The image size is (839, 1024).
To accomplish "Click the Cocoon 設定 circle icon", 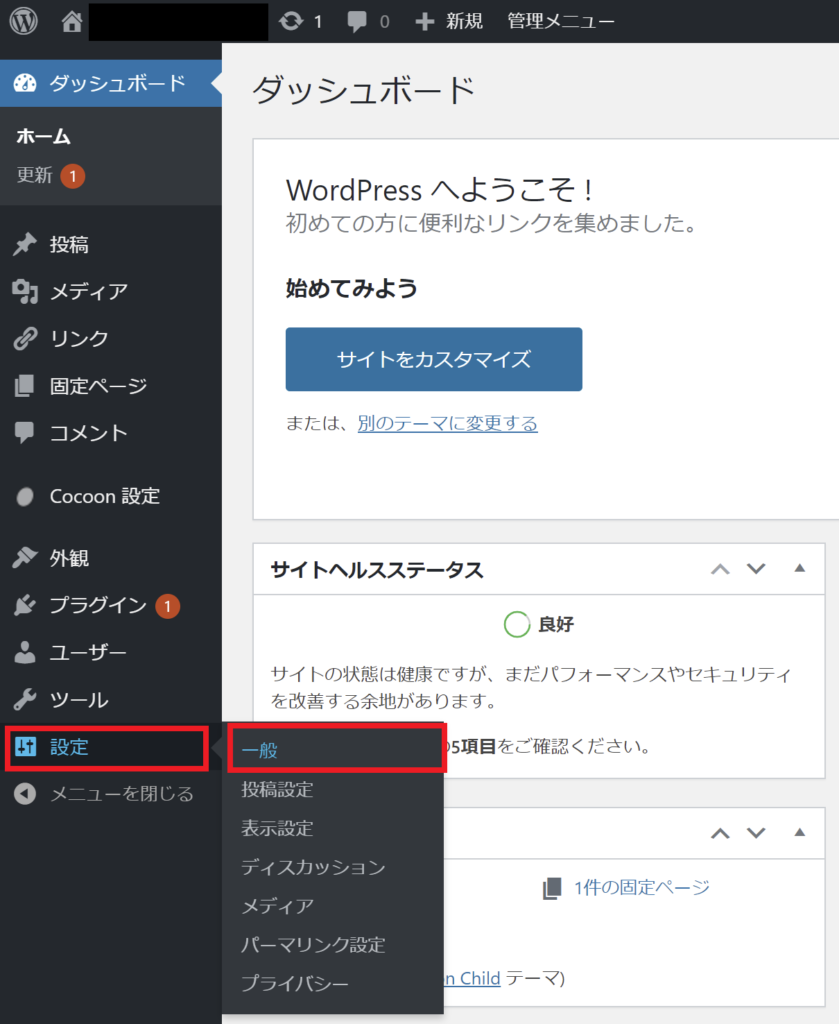I will (25, 496).
